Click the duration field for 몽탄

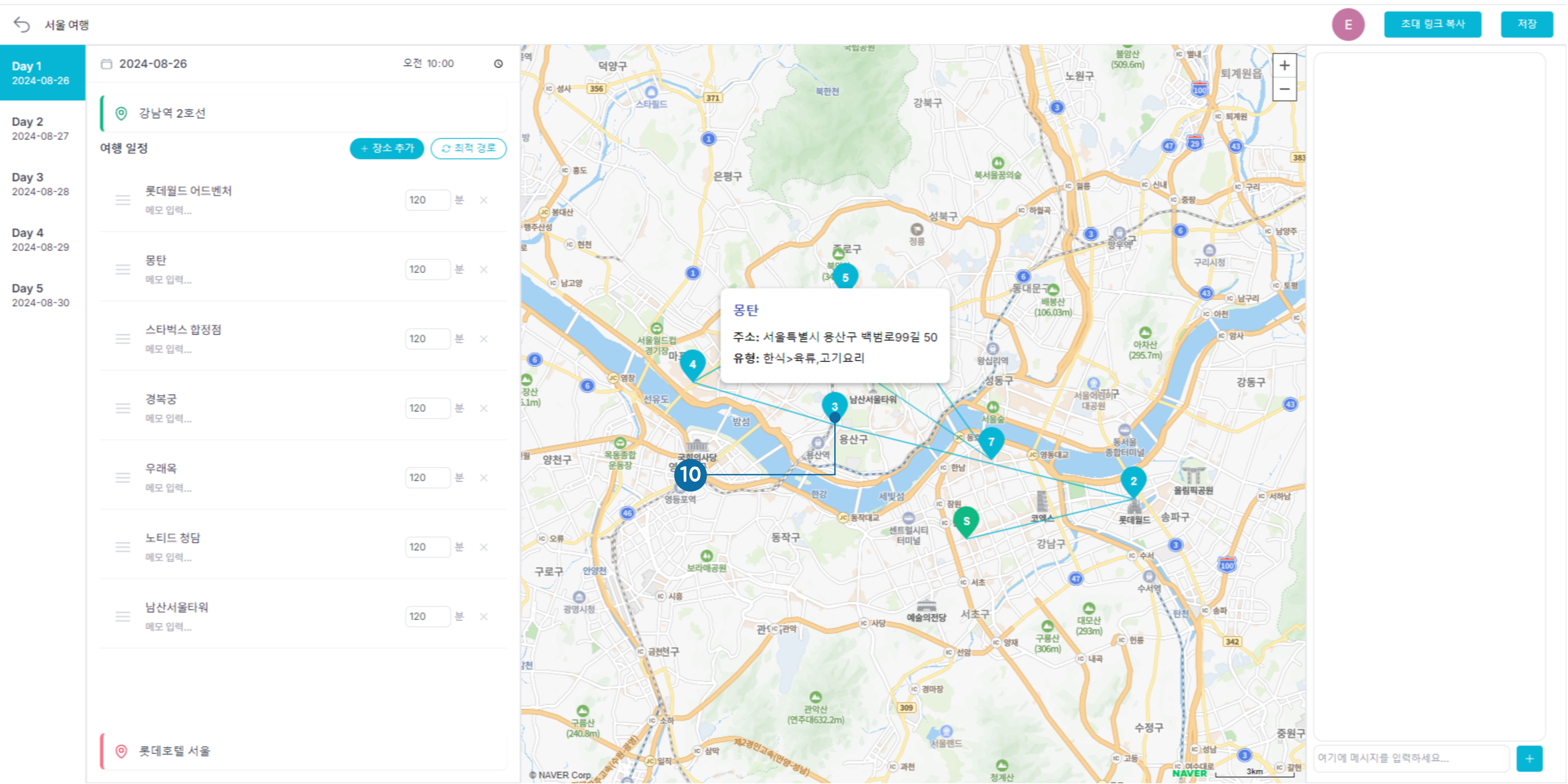coord(427,270)
